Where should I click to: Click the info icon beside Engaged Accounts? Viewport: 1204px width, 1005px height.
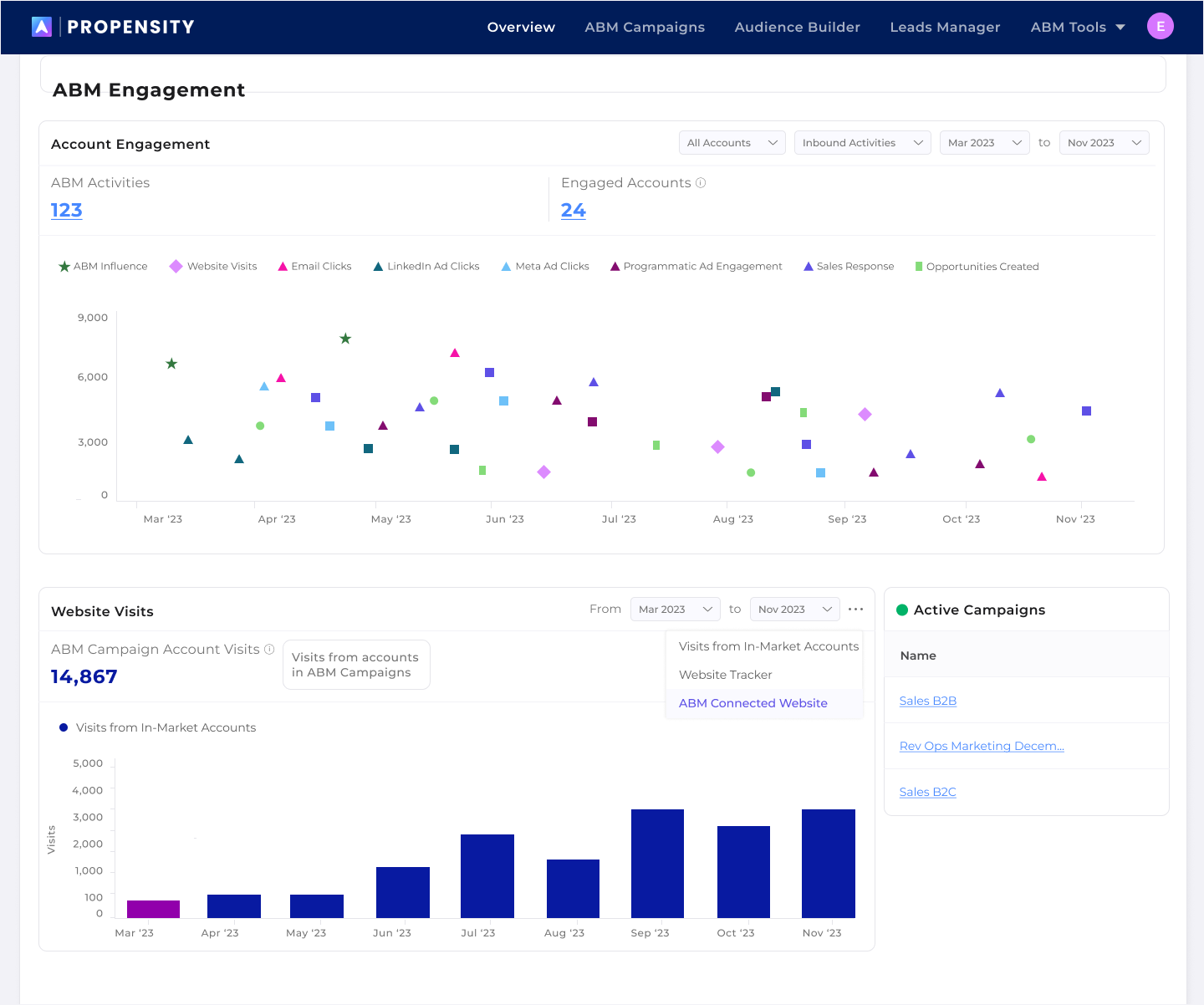(x=701, y=183)
